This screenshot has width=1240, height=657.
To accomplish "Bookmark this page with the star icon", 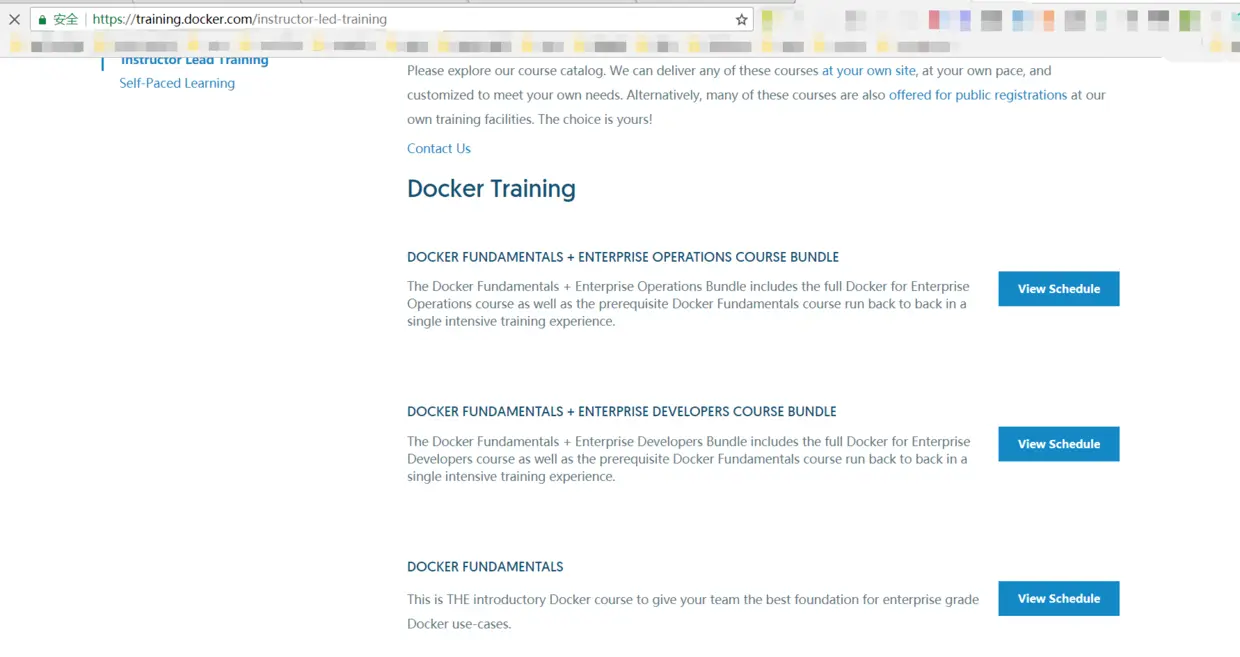I will (x=741, y=19).
